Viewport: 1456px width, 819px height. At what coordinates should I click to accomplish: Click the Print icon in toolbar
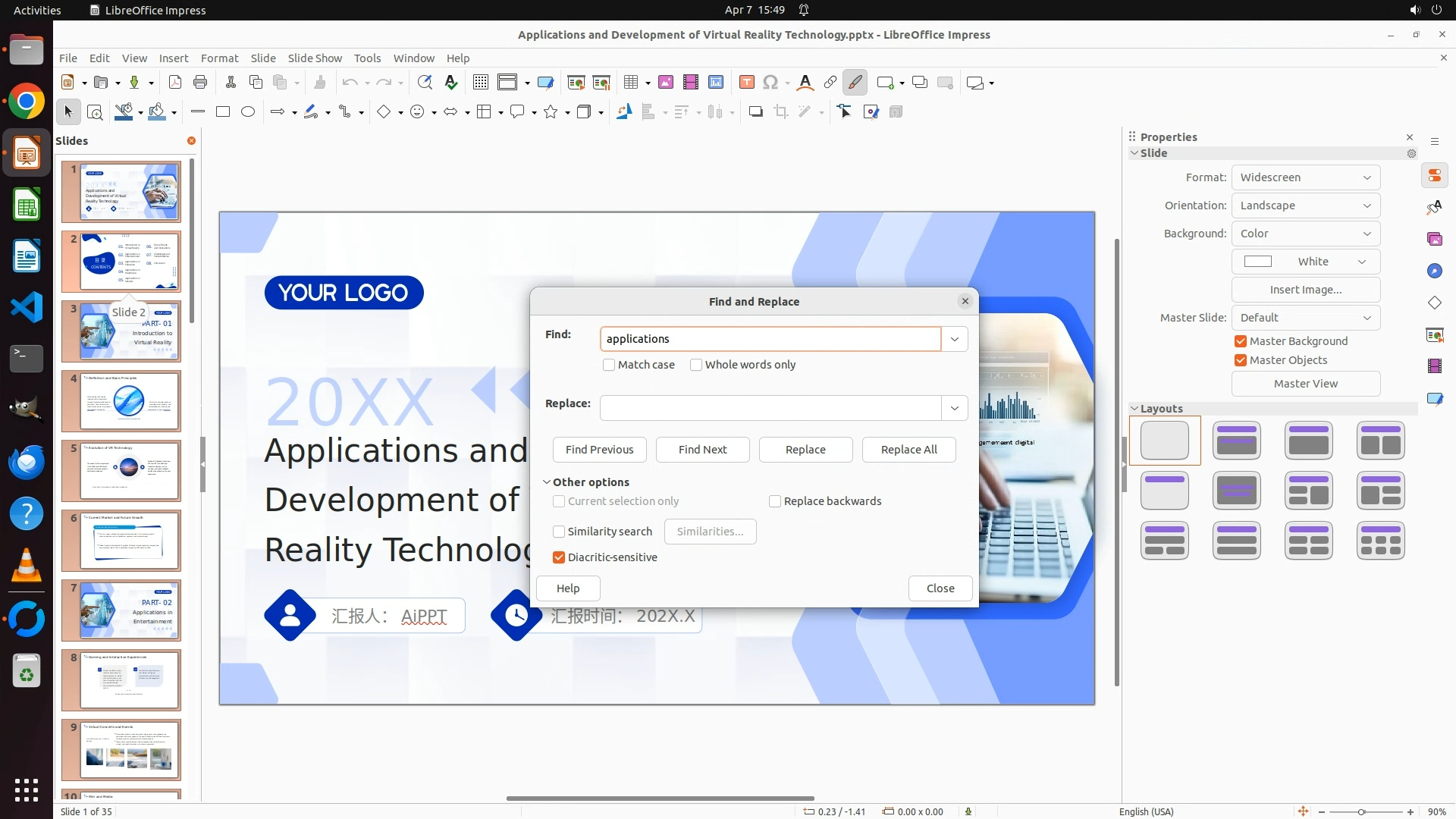click(x=200, y=83)
